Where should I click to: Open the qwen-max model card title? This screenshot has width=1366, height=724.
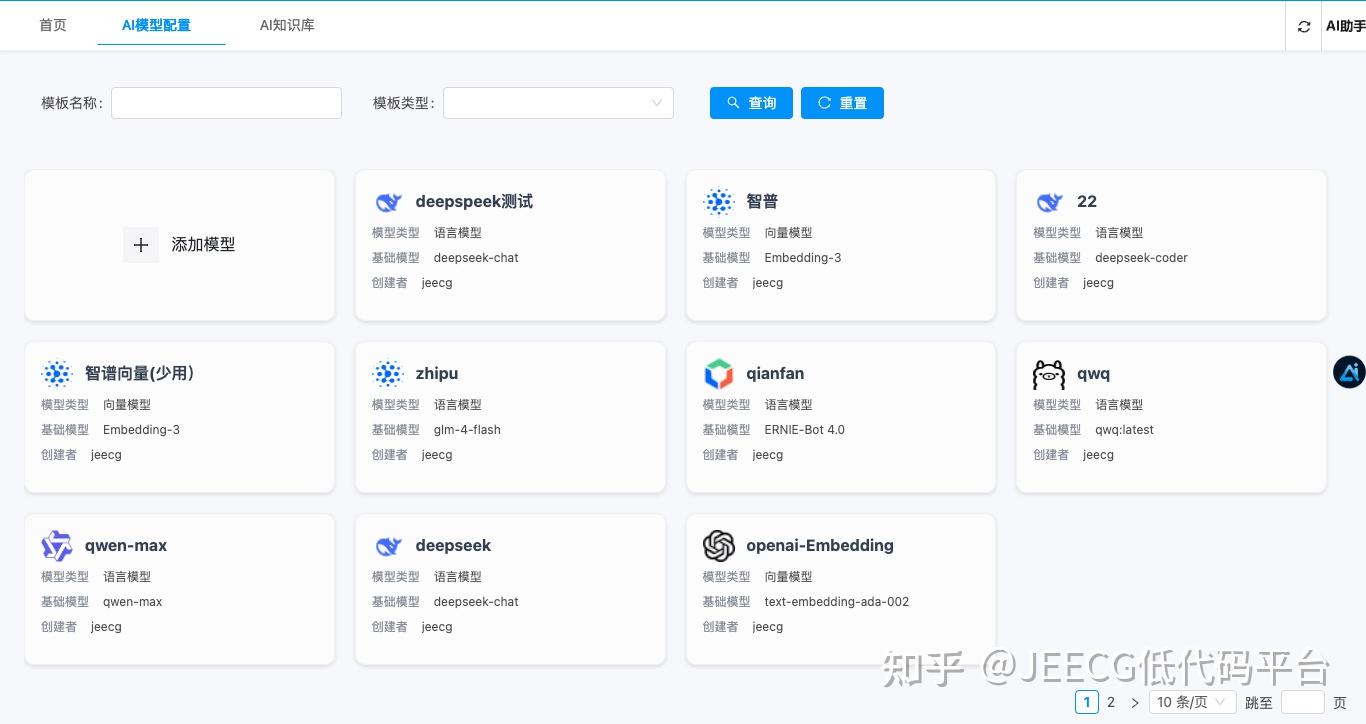pyautogui.click(x=126, y=546)
